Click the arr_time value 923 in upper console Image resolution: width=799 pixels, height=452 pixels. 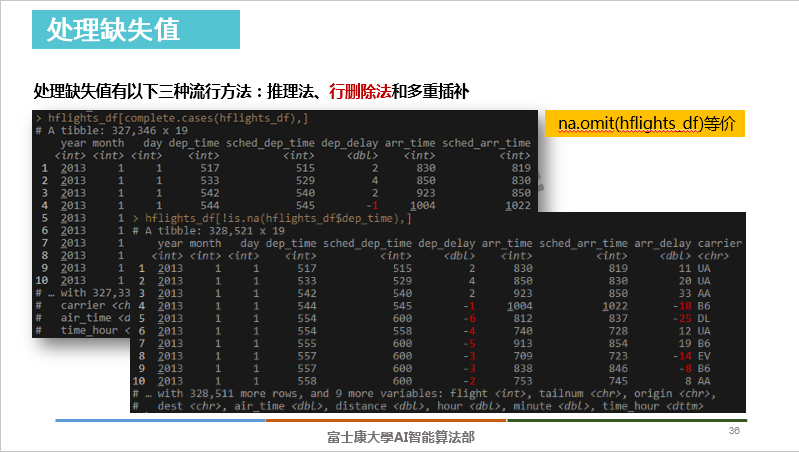tap(425, 193)
